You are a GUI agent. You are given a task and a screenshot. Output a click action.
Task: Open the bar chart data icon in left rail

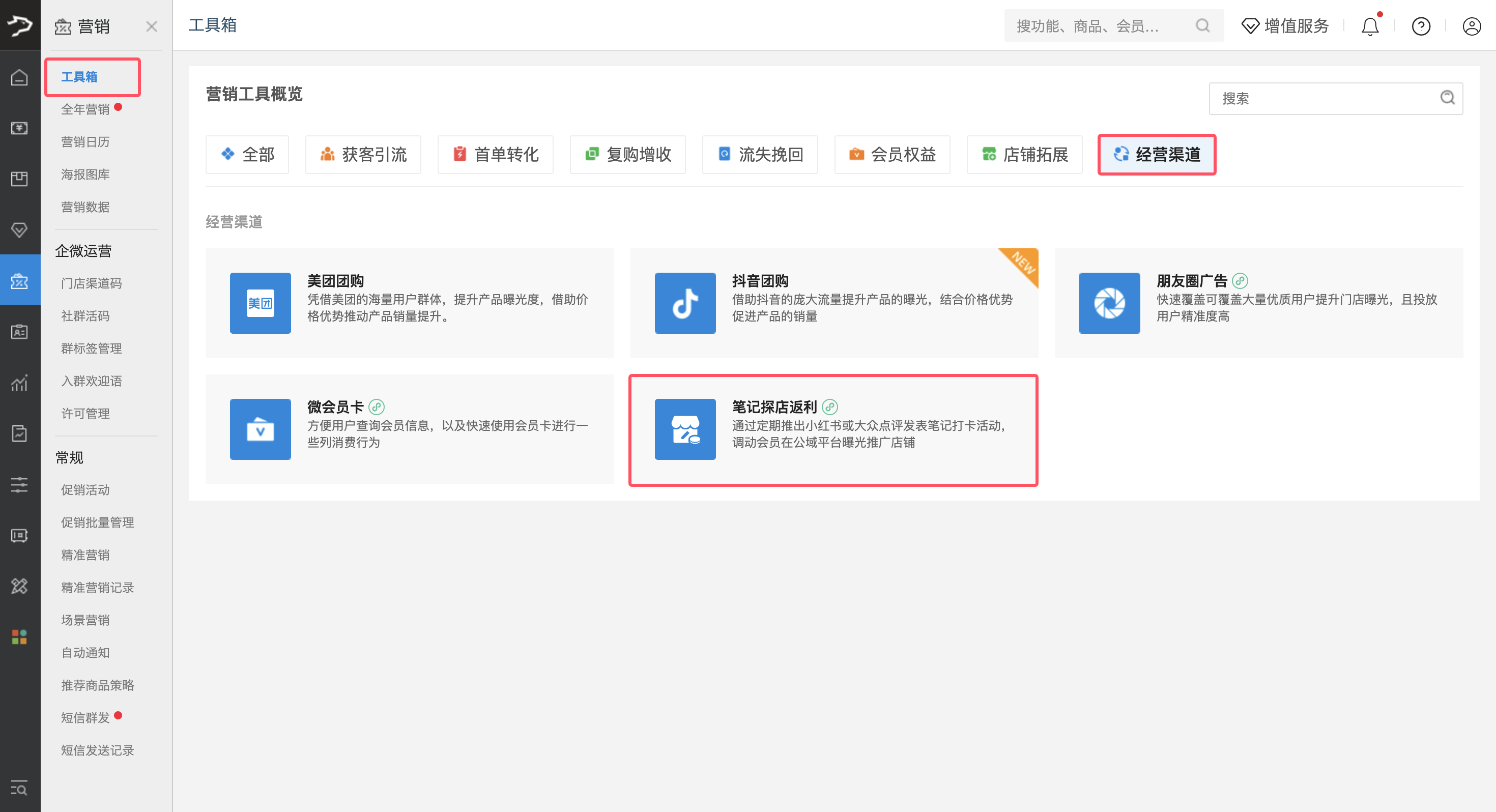[x=19, y=383]
